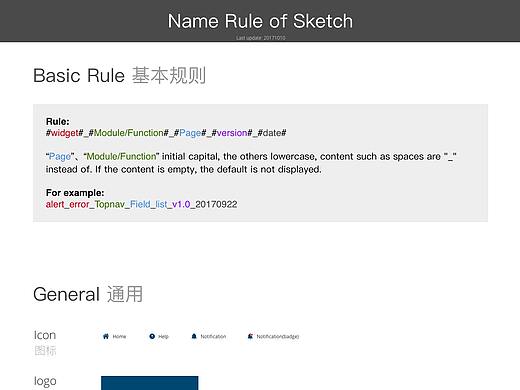Viewport: 520px width, 390px height.
Task: Click the 'Last update' date text
Action: click(x=261, y=38)
